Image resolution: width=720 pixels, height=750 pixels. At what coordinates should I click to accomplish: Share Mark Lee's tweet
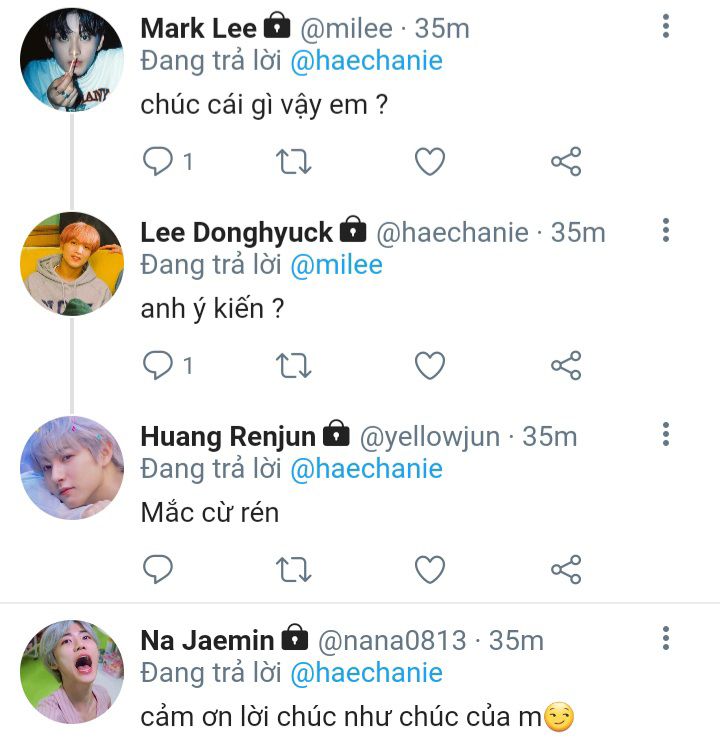[x=566, y=162]
